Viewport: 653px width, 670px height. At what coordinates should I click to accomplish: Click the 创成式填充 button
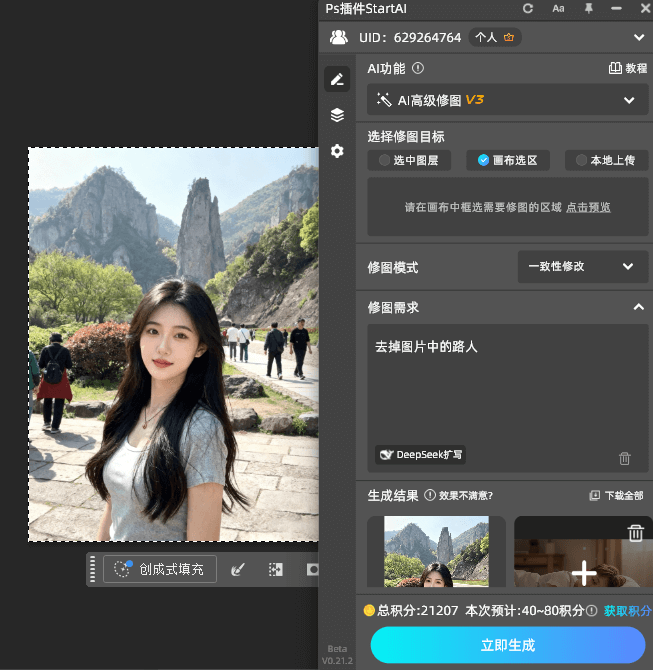[161, 569]
